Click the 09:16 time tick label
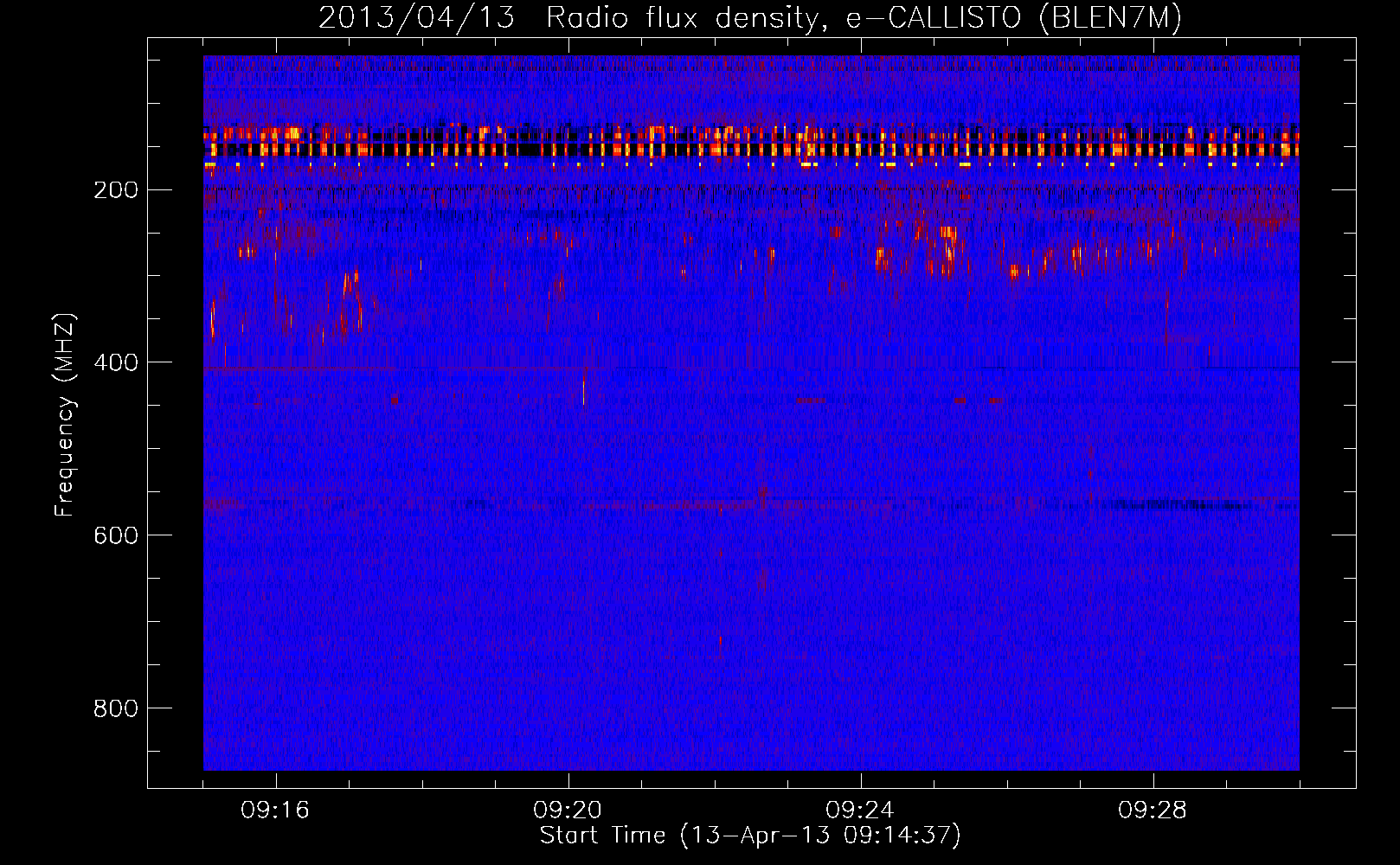 coord(275,811)
